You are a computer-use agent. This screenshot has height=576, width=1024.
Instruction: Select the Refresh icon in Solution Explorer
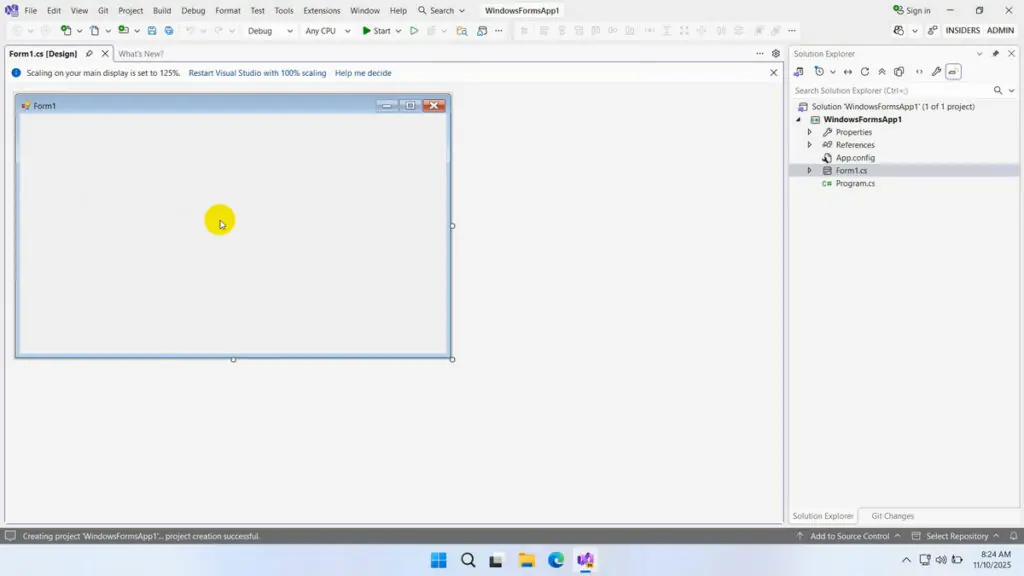coord(865,71)
